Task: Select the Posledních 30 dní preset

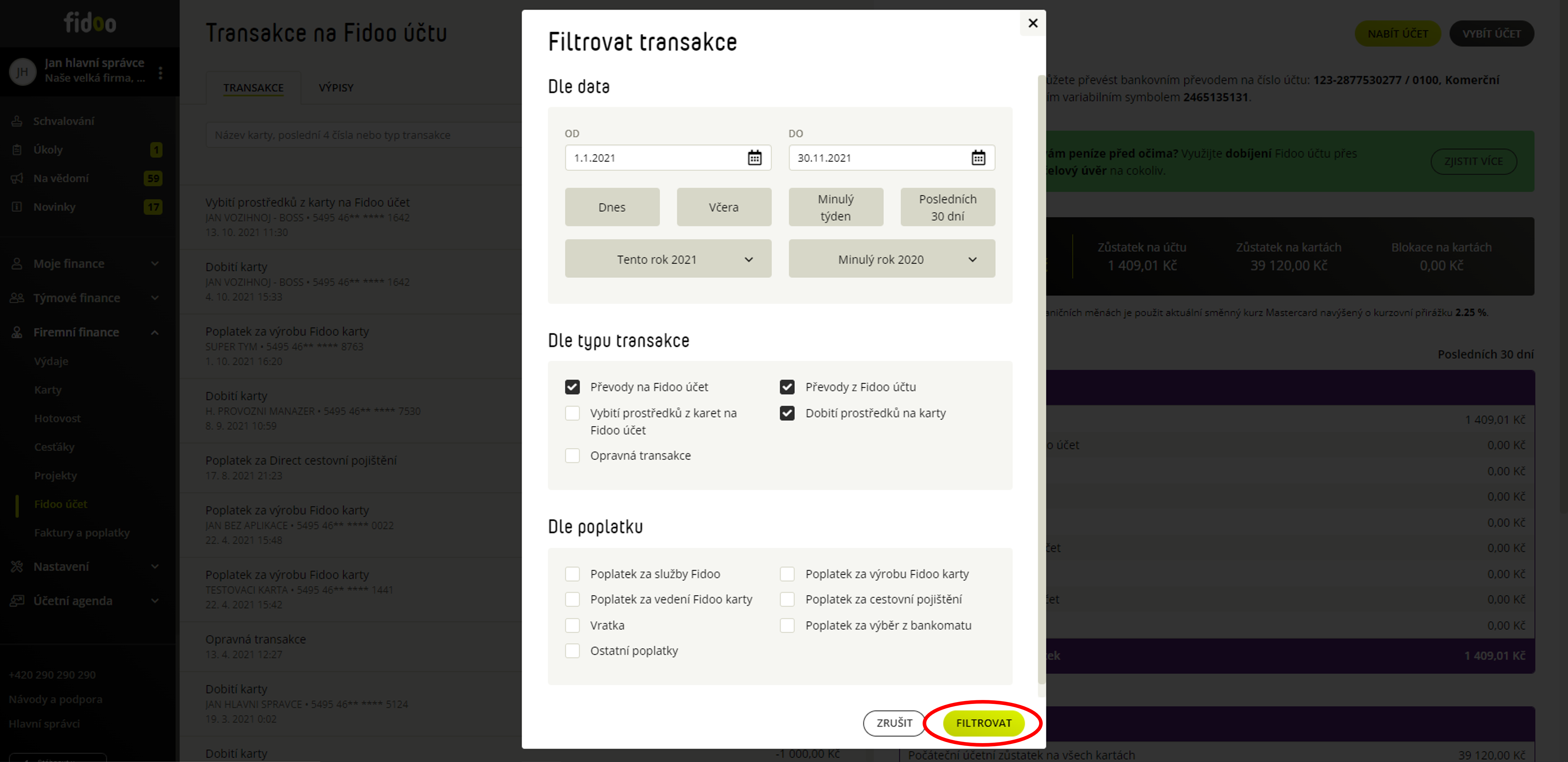Action: tap(948, 207)
